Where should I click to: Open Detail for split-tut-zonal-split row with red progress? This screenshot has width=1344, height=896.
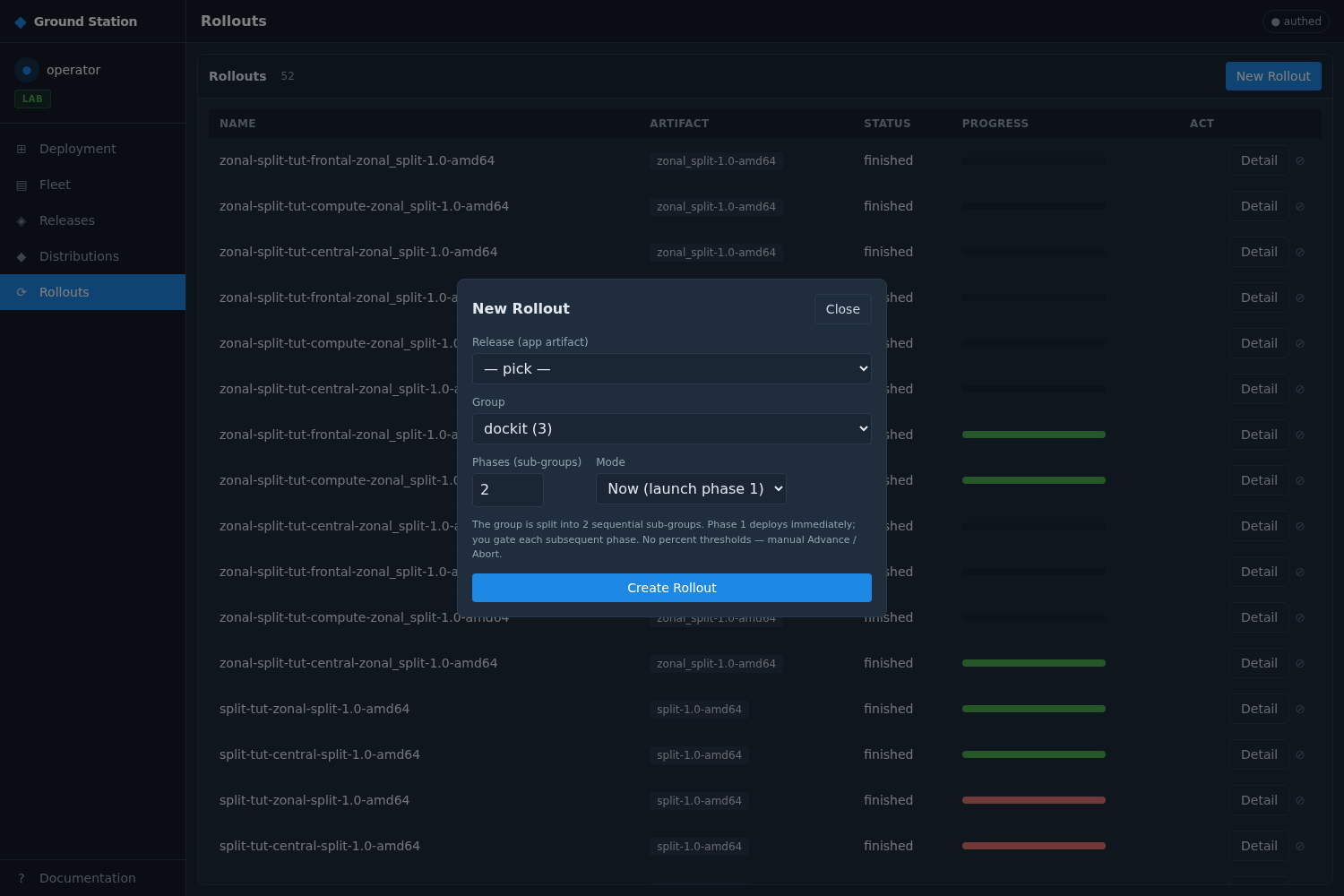pyautogui.click(x=1259, y=800)
